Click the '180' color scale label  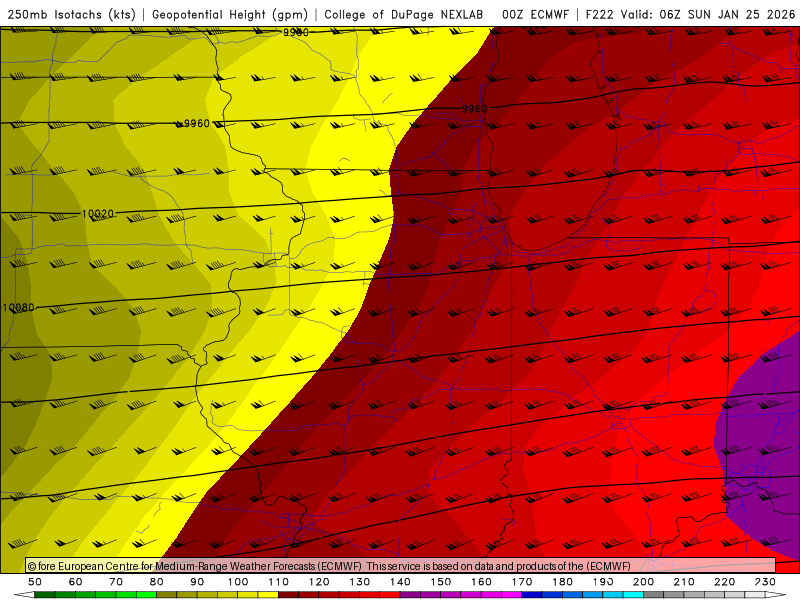(562, 582)
